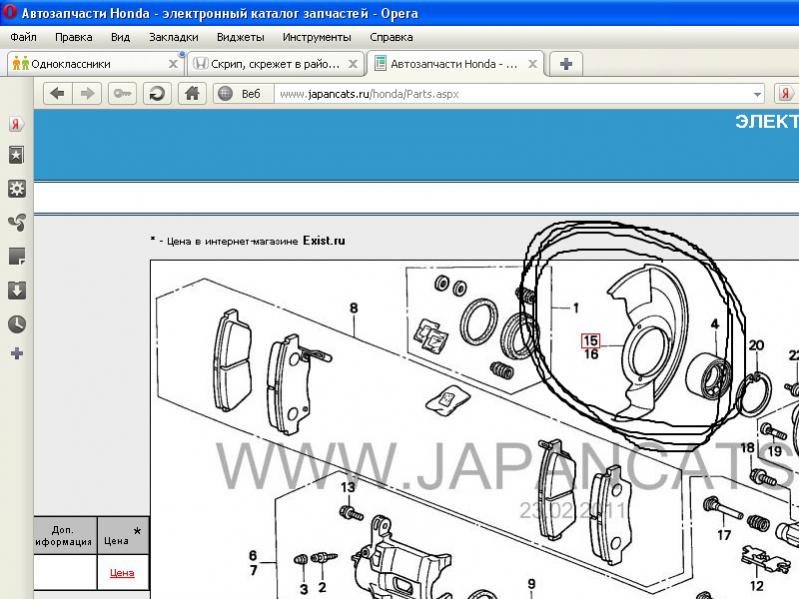Click the Цена column header
This screenshot has height=599, width=799.
pyautogui.click(x=122, y=536)
